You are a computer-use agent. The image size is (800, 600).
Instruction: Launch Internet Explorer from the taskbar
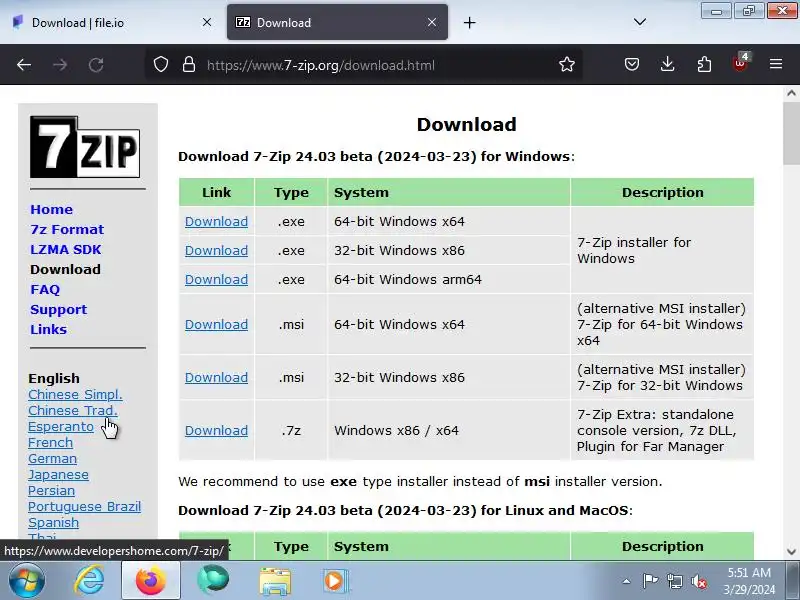pyautogui.click(x=89, y=581)
